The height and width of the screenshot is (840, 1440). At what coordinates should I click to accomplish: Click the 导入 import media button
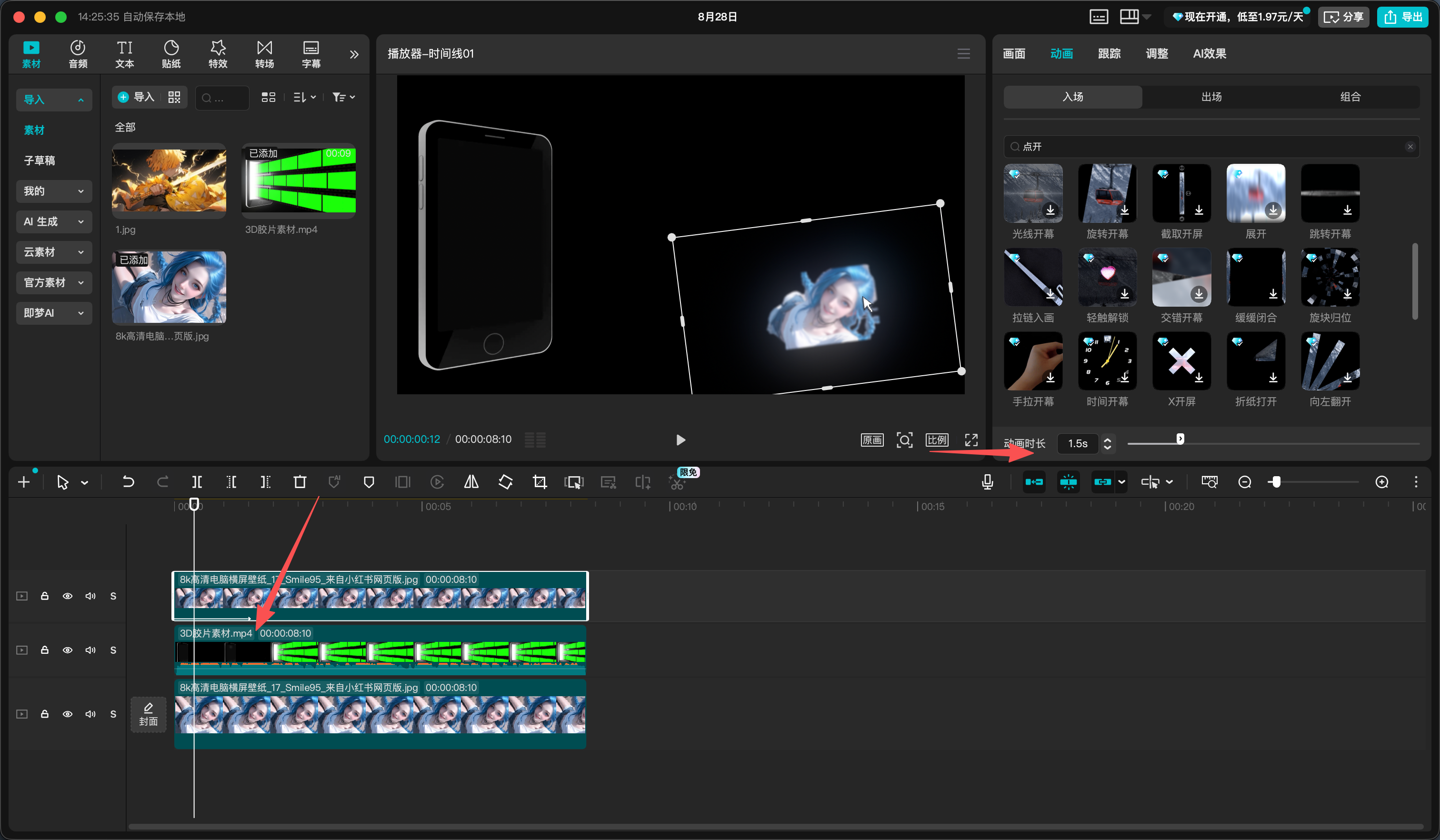(x=136, y=97)
